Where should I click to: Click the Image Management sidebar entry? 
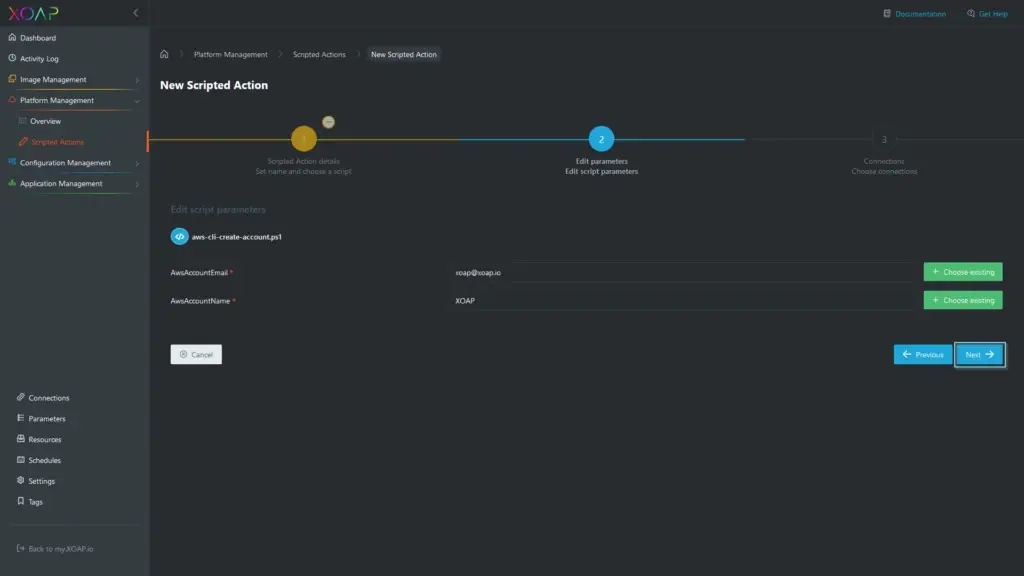(x=53, y=80)
